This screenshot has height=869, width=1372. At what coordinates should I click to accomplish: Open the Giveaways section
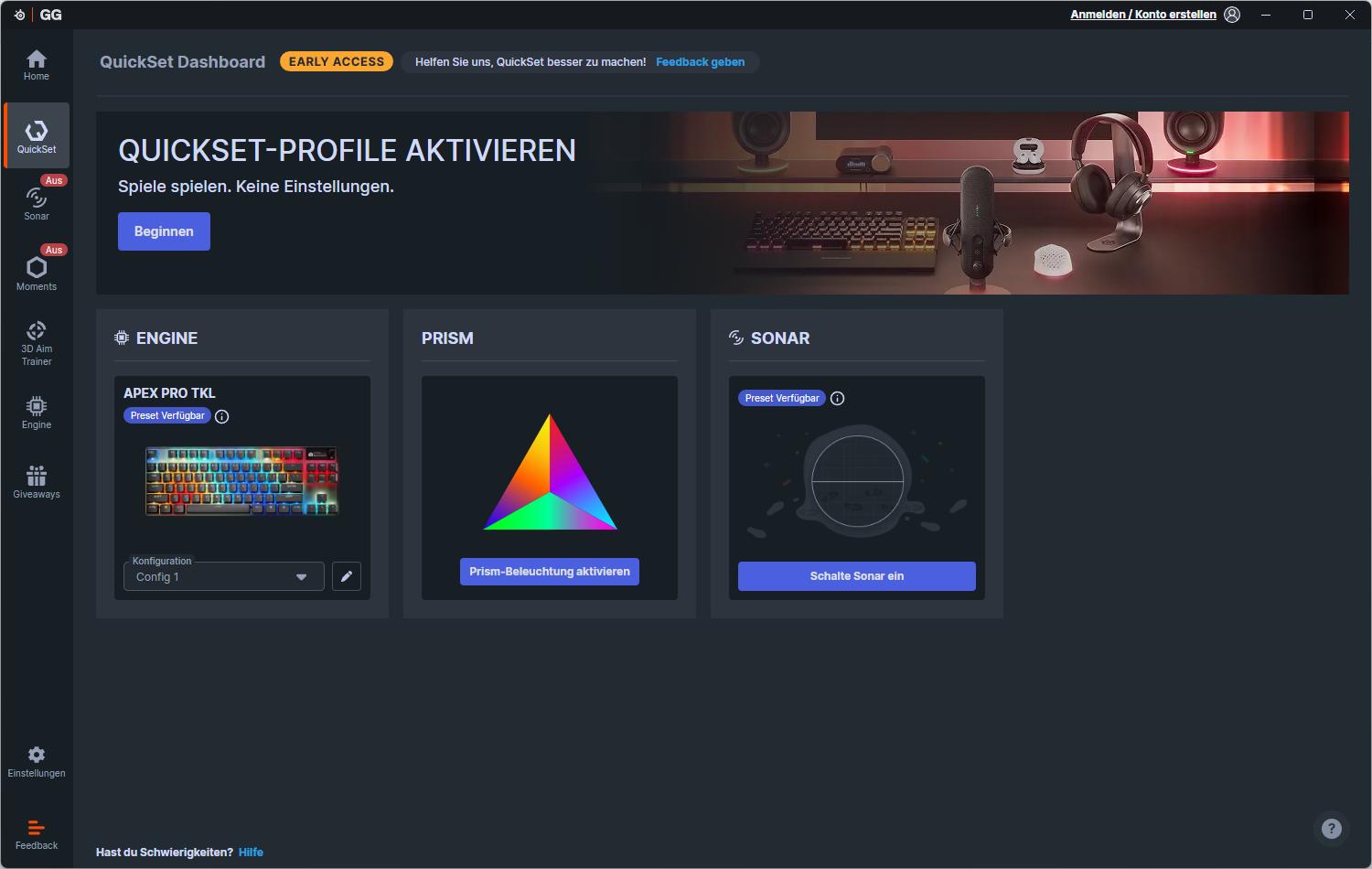(x=37, y=481)
